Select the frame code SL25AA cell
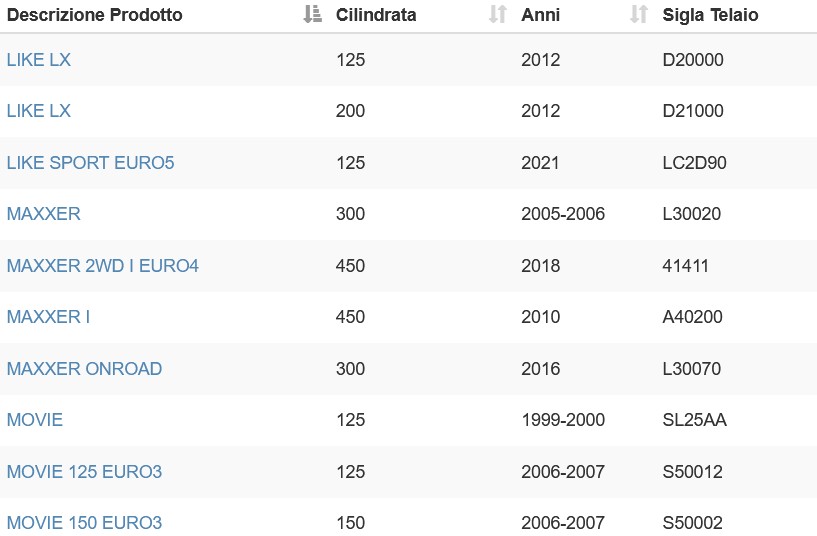The image size is (817, 536). pyautogui.click(x=694, y=420)
